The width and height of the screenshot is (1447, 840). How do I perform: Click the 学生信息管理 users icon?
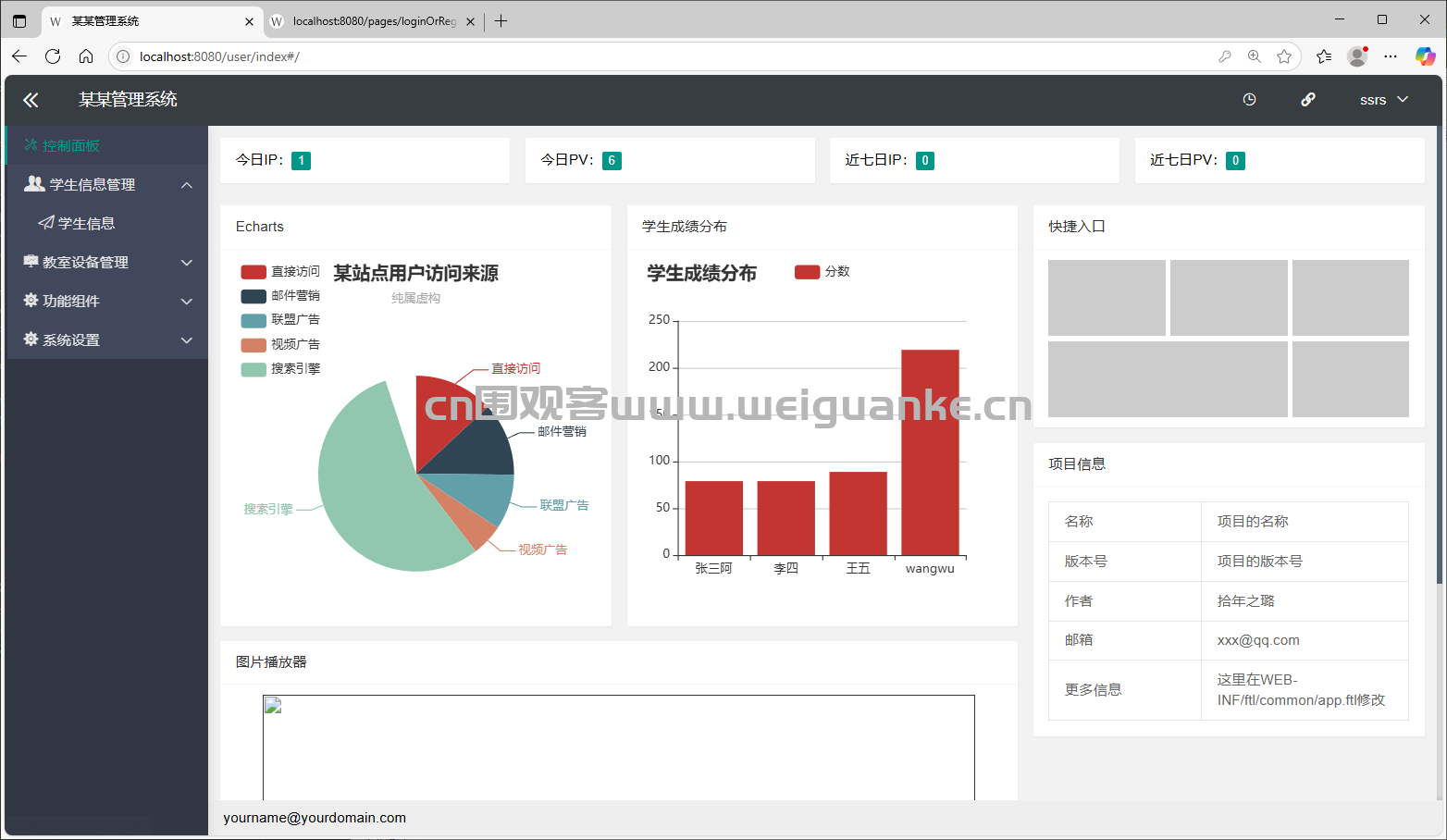34,183
